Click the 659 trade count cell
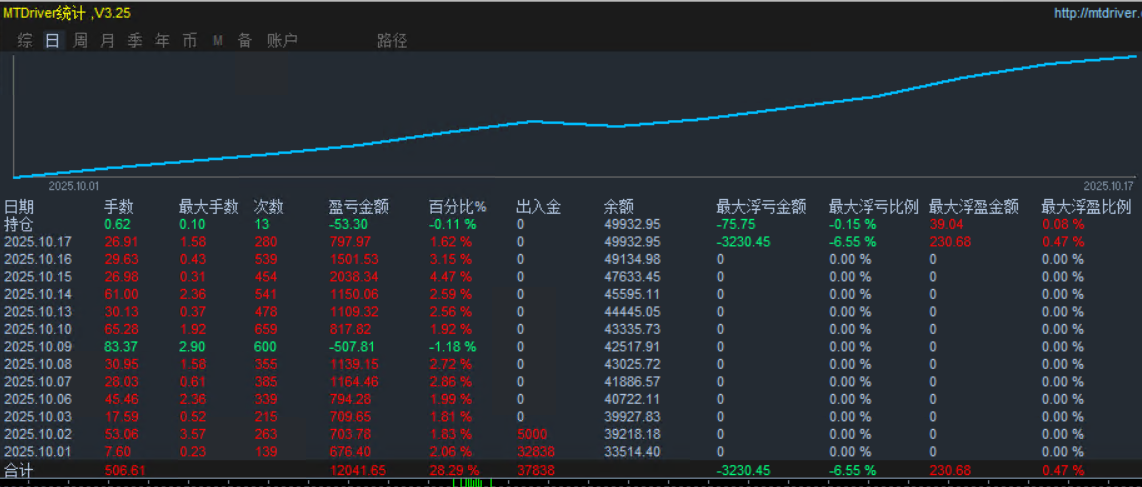The width and height of the screenshot is (1142, 487). coord(265,329)
